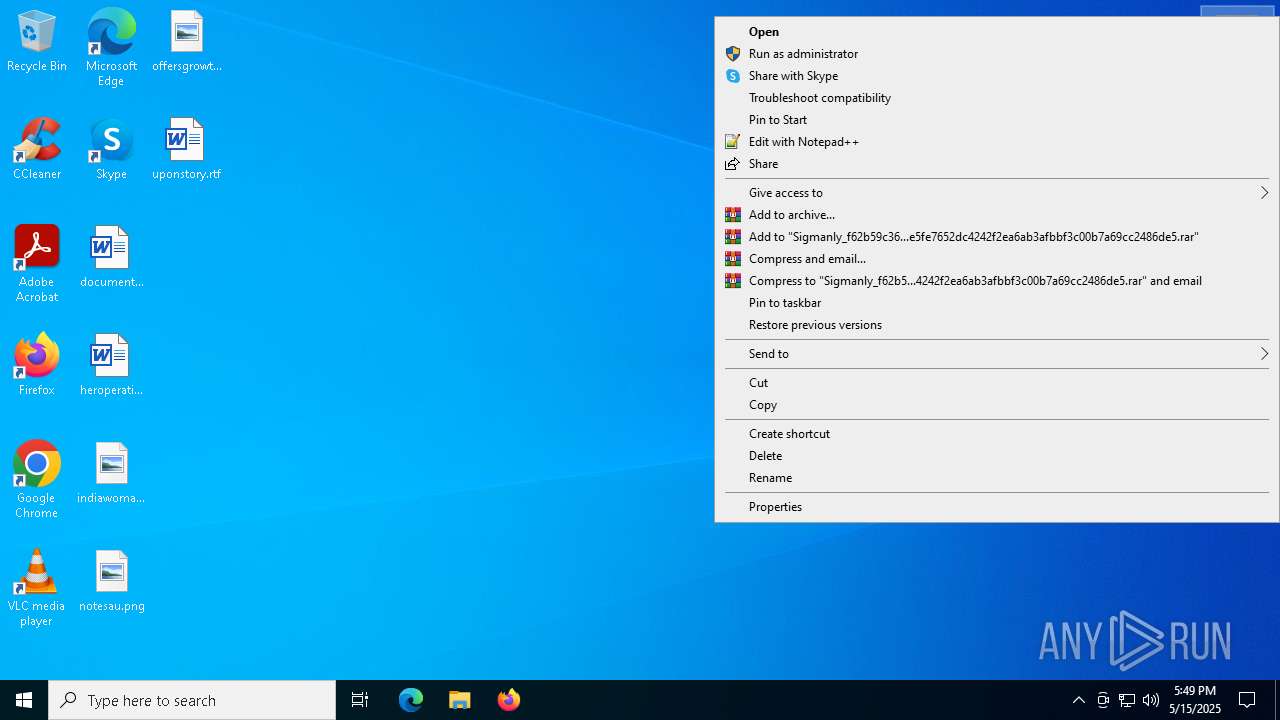Open Properties from the context menu

pos(997,507)
